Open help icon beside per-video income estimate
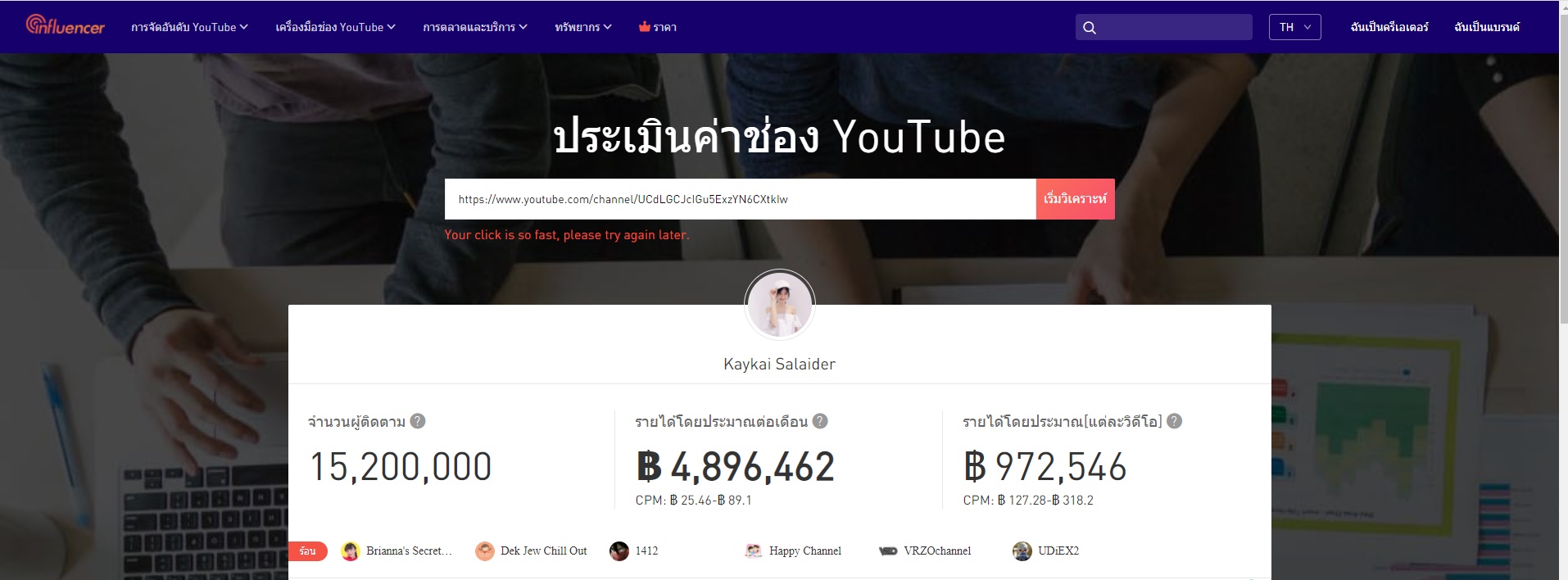Screen dimensions: 1568x580 (x=1174, y=421)
